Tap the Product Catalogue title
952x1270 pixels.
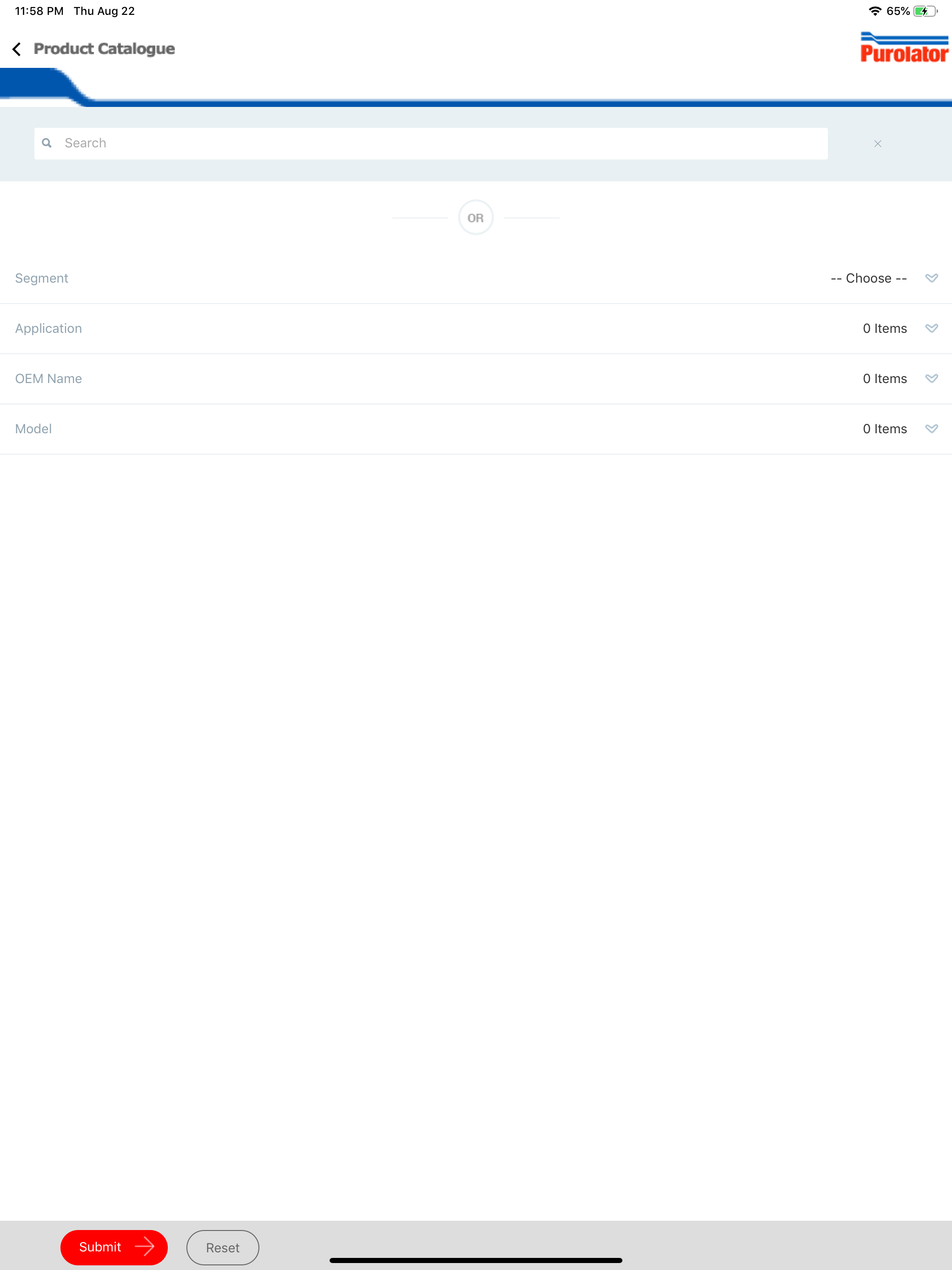point(104,49)
